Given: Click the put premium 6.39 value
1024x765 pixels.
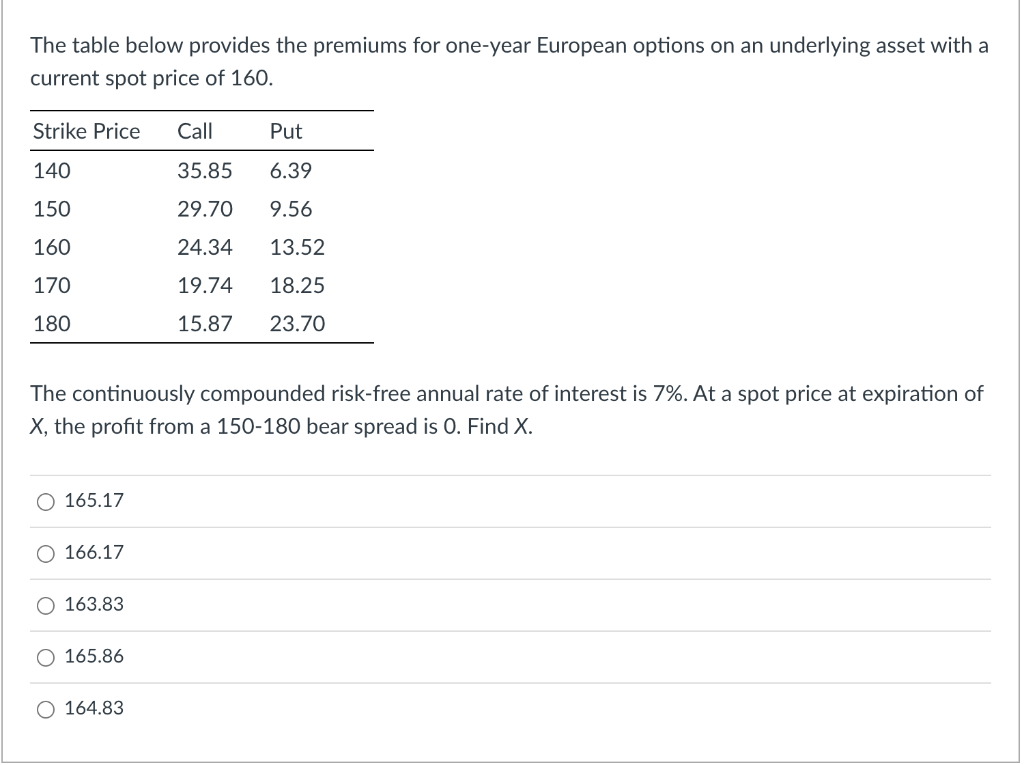Looking at the screenshot, I should click(x=290, y=170).
